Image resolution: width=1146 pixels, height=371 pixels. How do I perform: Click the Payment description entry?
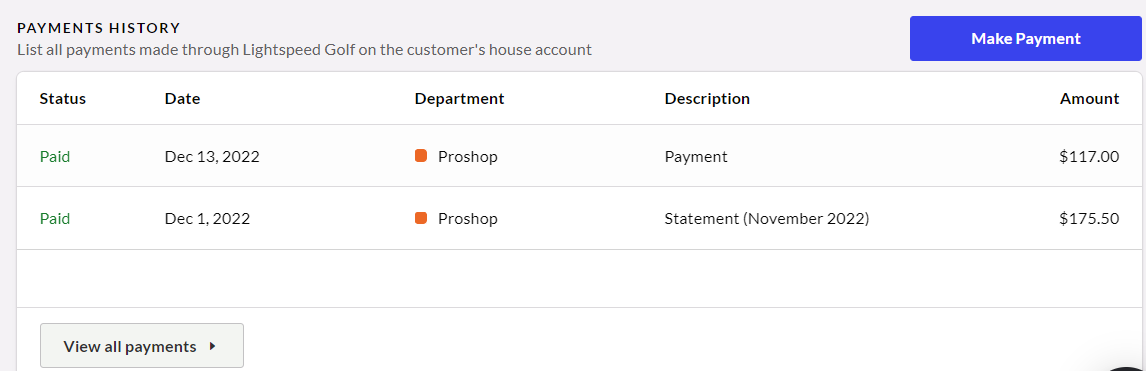696,156
